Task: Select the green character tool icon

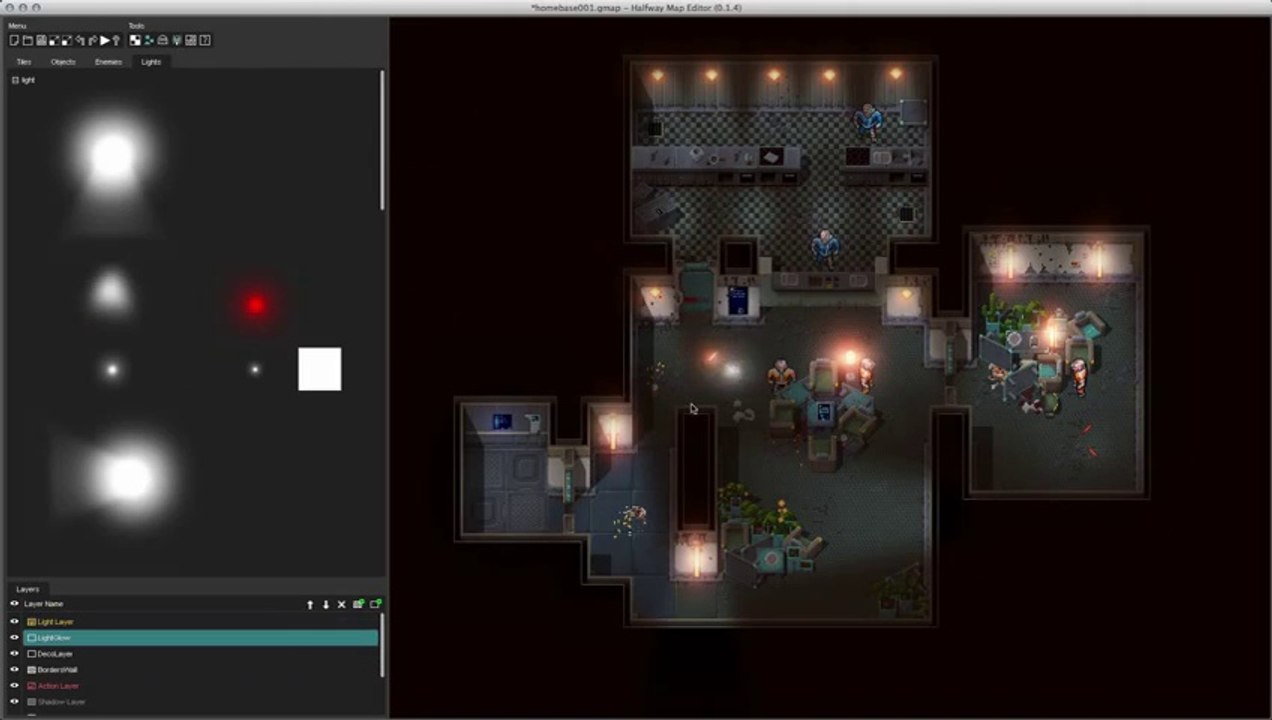Action: pos(149,40)
